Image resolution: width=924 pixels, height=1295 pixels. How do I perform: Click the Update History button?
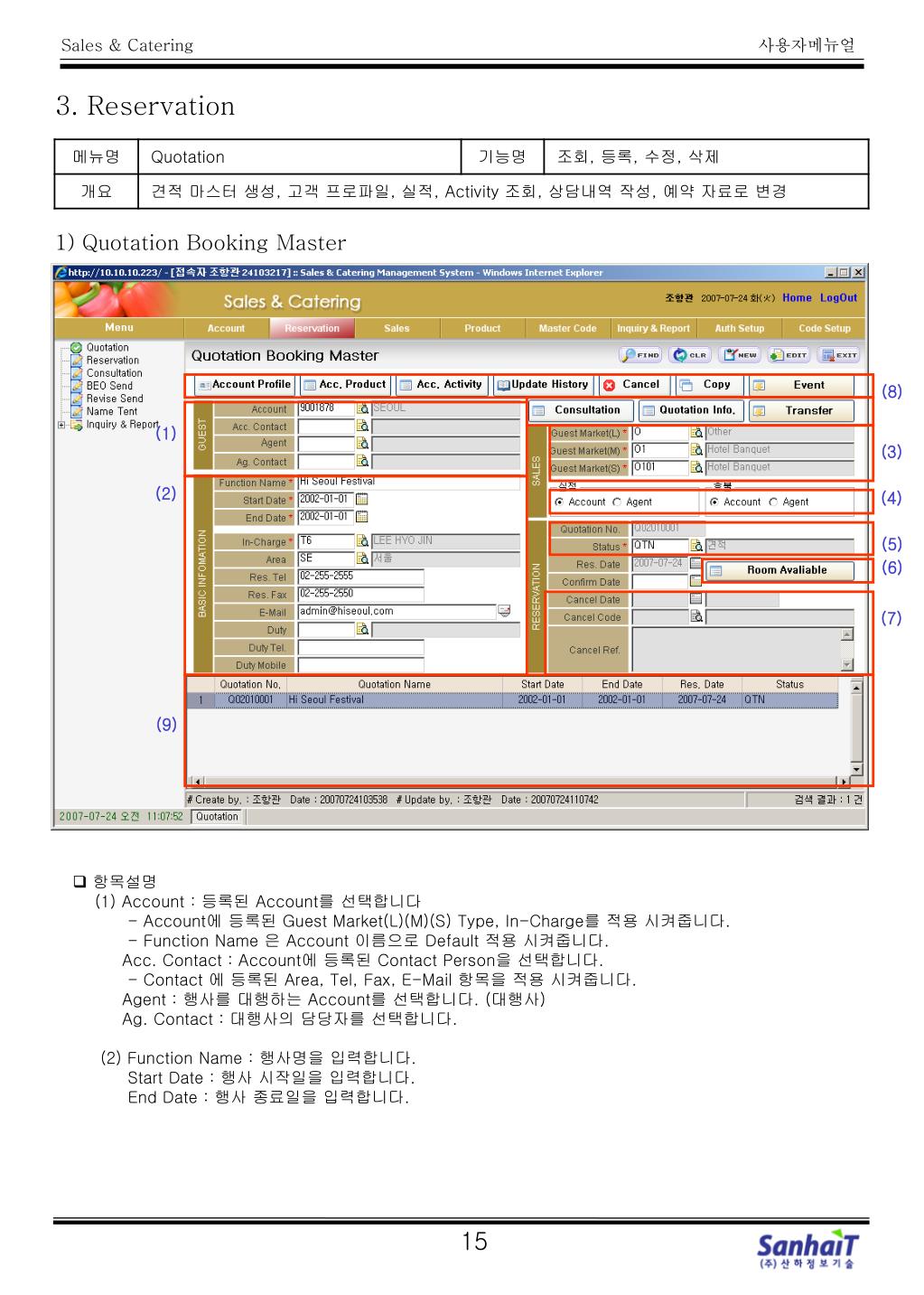543,385
